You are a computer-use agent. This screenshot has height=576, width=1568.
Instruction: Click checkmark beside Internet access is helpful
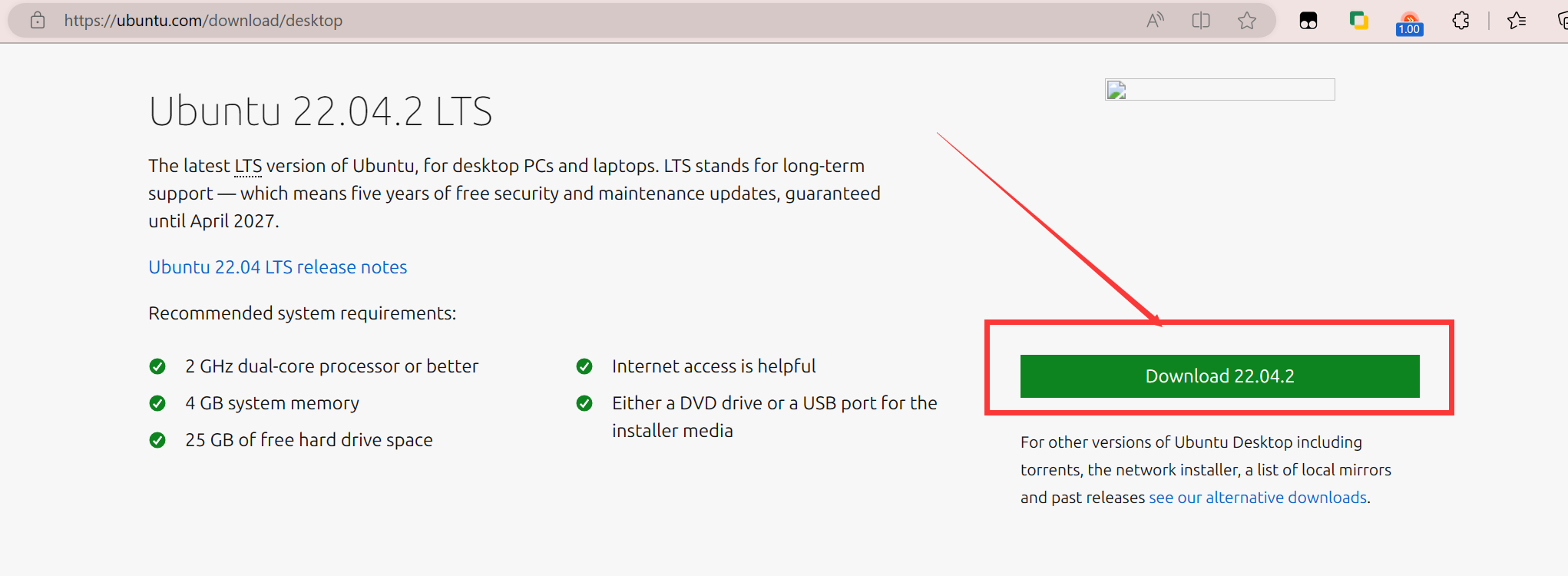(x=584, y=366)
